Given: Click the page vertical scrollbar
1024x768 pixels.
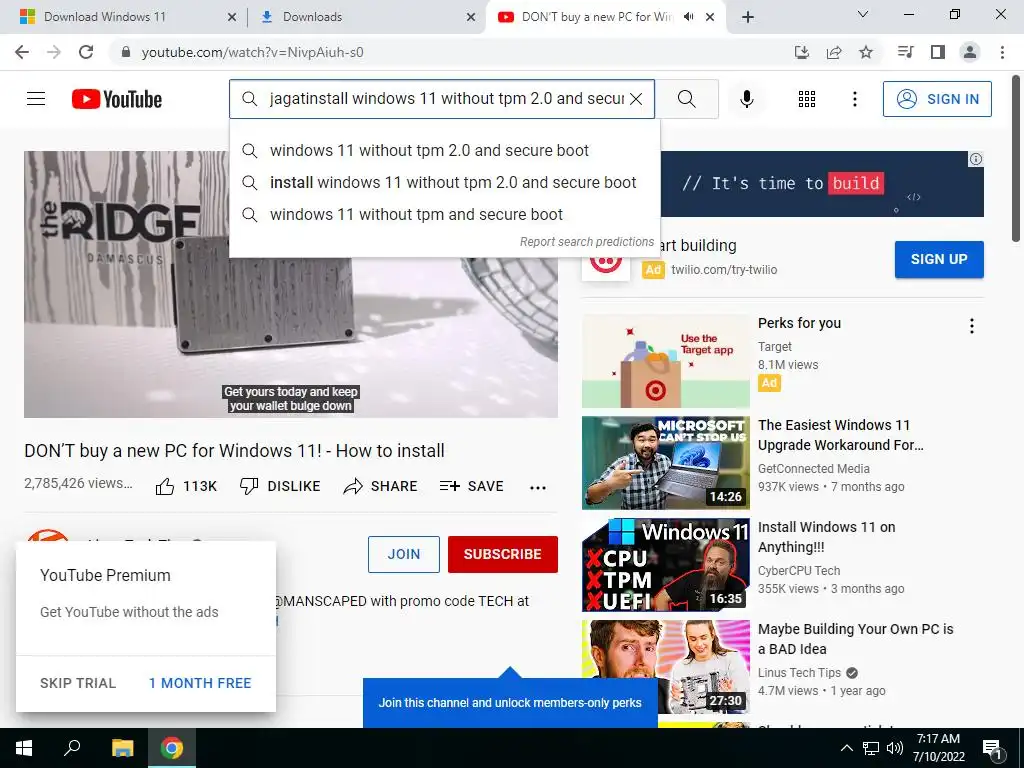Looking at the screenshot, I should click(x=1016, y=157).
